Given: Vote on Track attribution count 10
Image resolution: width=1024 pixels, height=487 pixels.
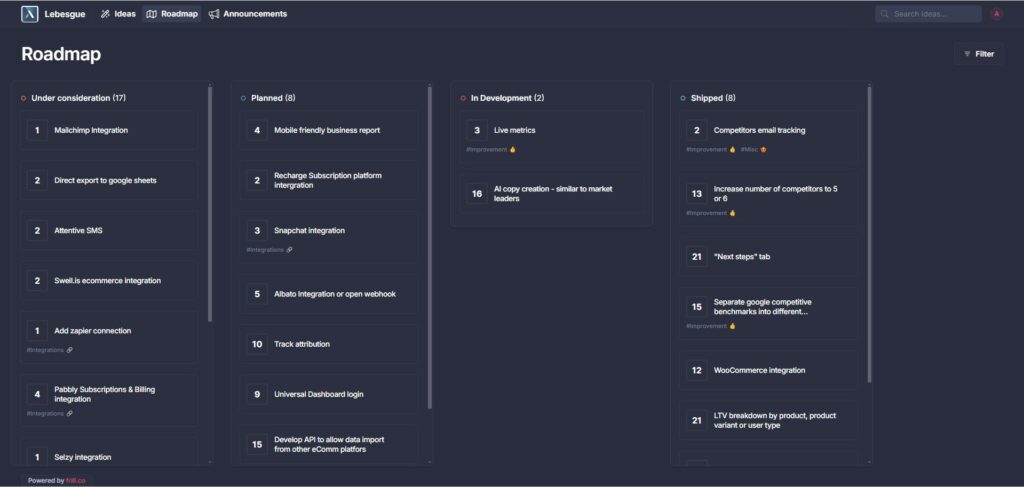Looking at the screenshot, I should coord(257,344).
